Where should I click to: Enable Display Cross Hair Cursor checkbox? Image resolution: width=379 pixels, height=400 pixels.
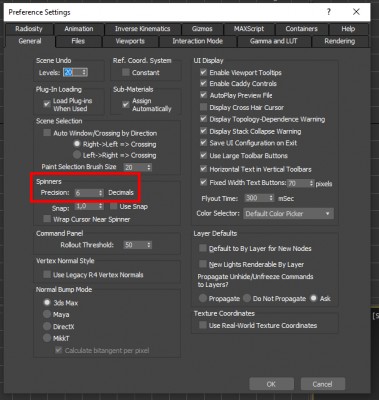click(203, 107)
